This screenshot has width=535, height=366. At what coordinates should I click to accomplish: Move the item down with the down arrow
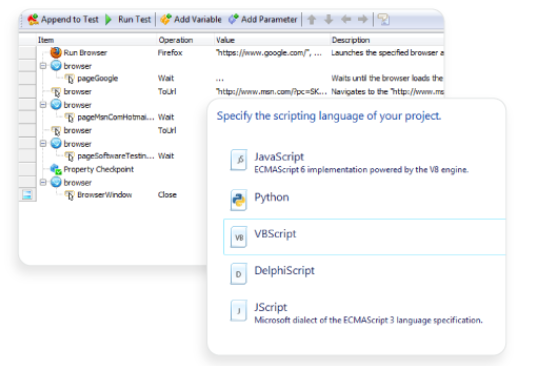329,19
